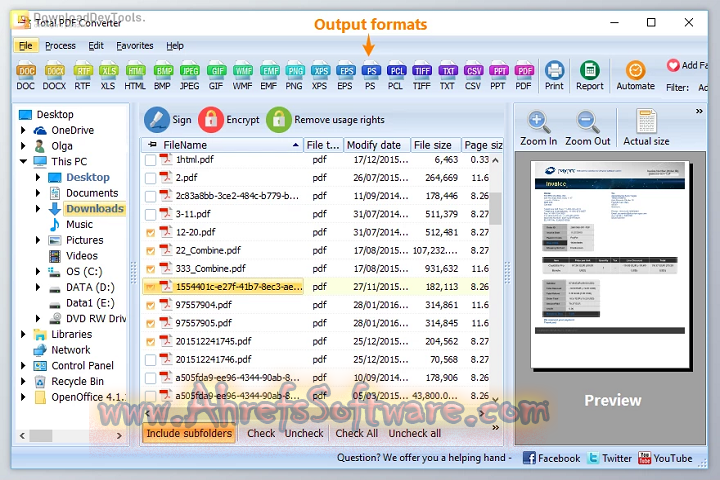The width and height of the screenshot is (720, 480).
Task: Open the File menu
Action: pos(26,46)
